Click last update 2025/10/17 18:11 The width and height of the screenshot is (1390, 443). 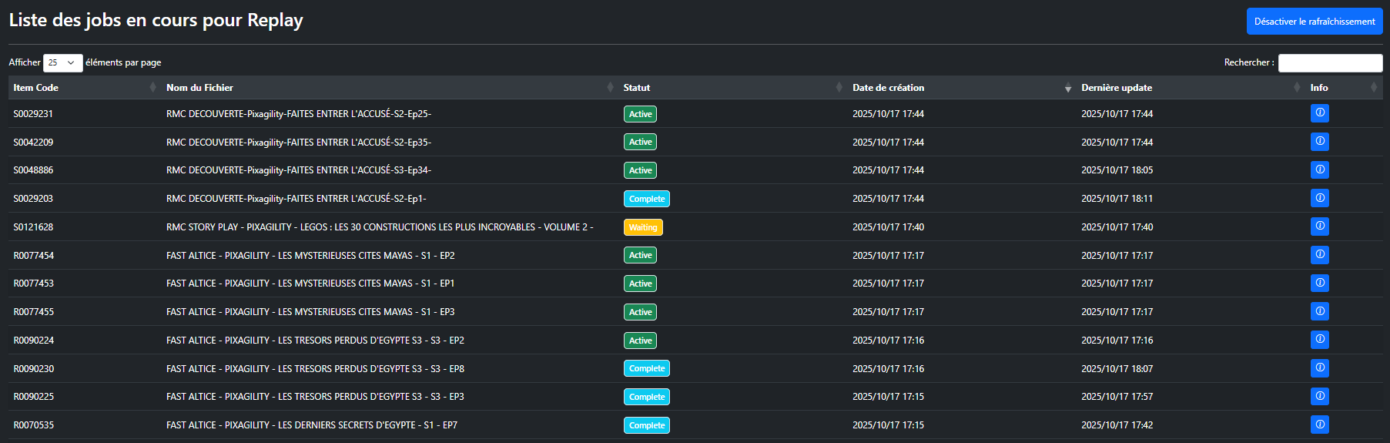pos(1117,198)
